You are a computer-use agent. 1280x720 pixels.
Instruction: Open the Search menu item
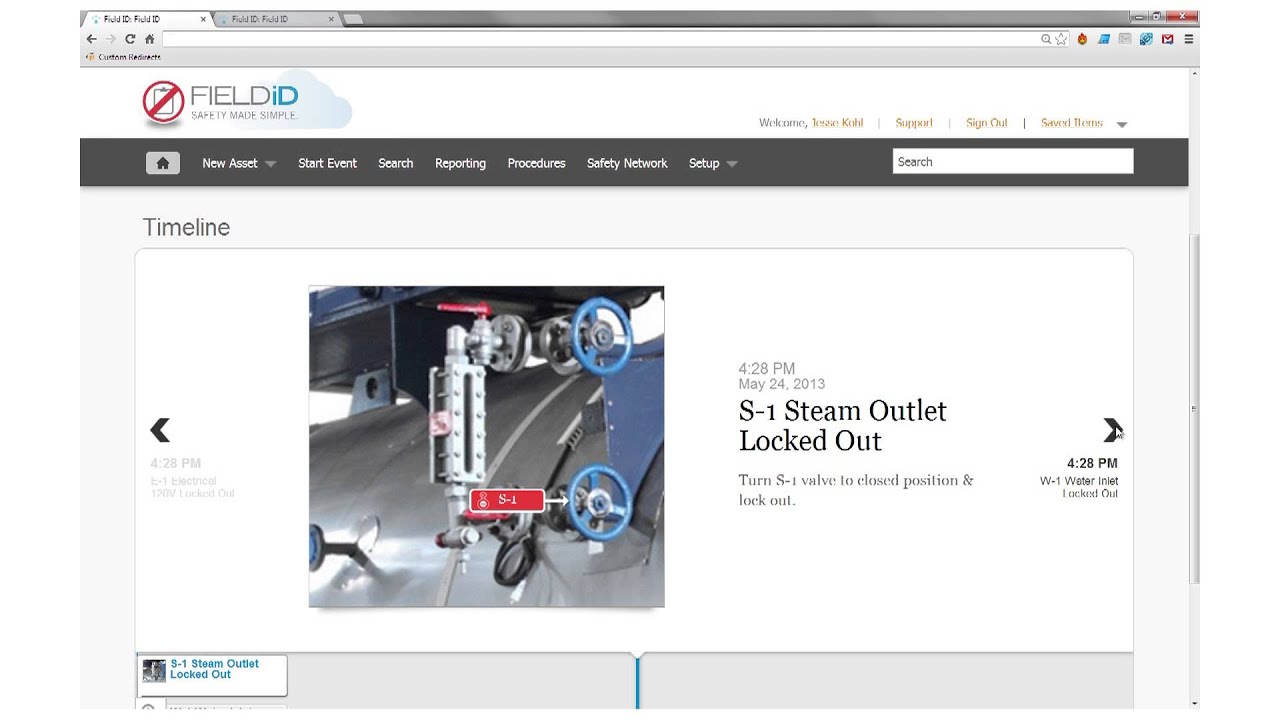395,163
